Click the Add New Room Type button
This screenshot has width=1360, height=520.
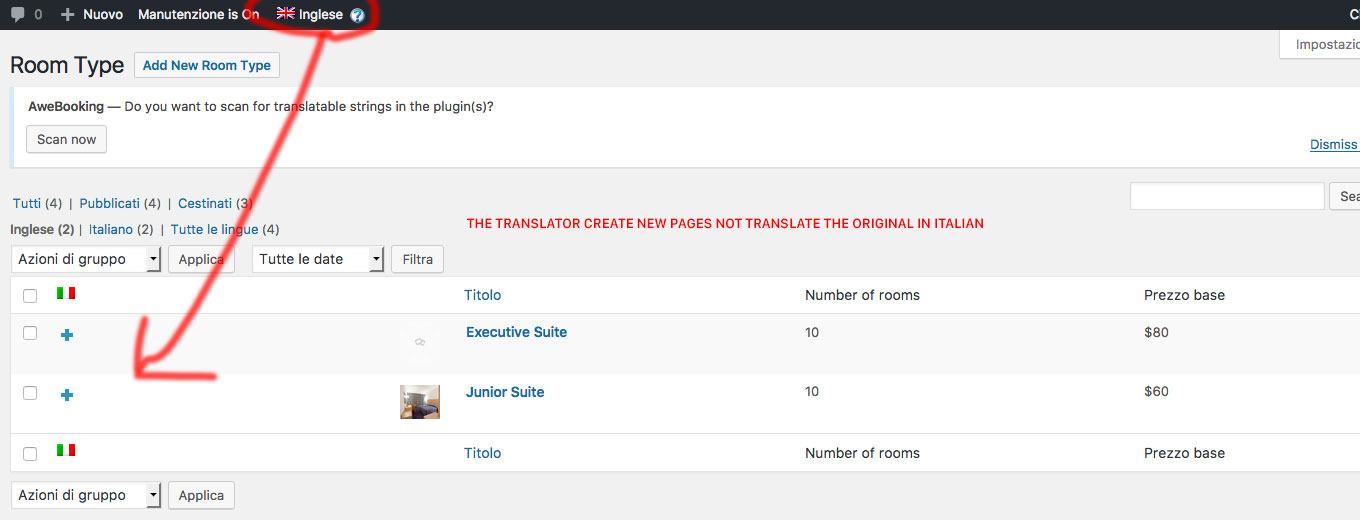206,65
